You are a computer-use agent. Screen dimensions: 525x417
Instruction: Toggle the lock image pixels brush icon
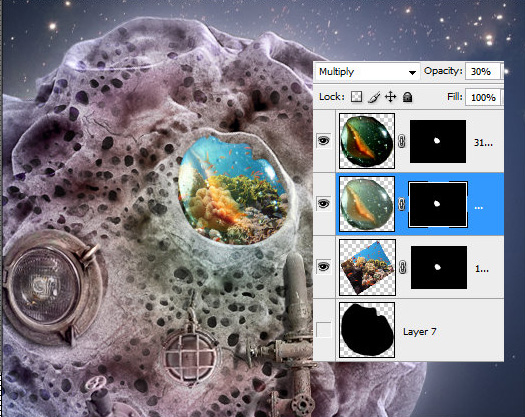[x=374, y=97]
